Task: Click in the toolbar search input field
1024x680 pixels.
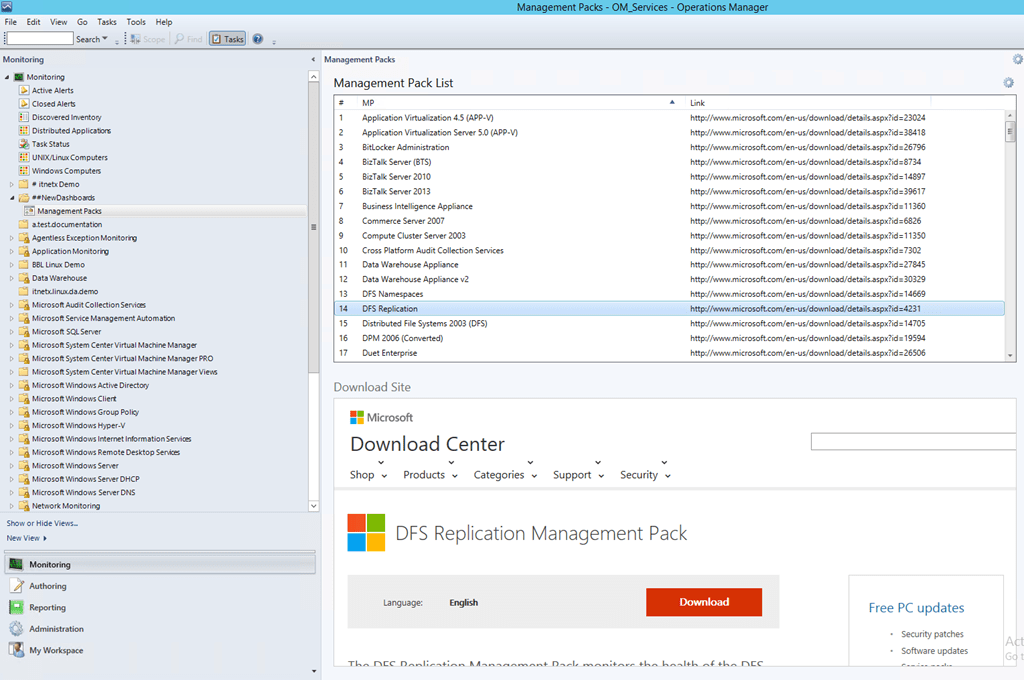Action: click(39, 39)
